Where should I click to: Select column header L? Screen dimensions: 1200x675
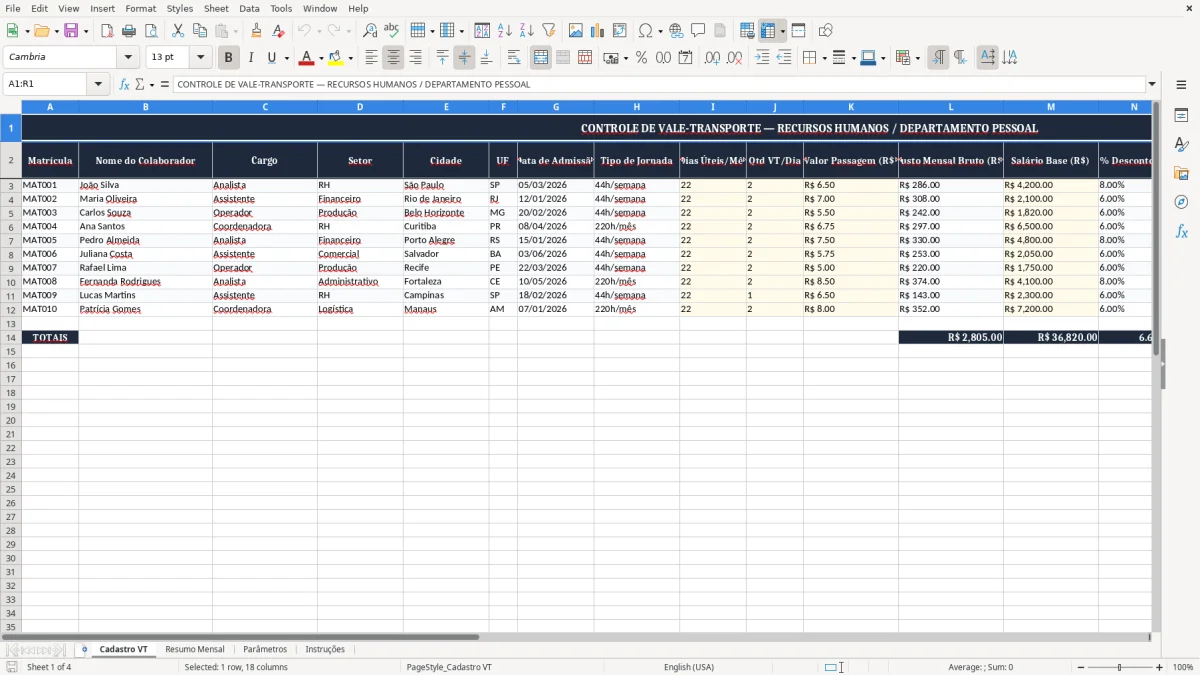coord(950,106)
